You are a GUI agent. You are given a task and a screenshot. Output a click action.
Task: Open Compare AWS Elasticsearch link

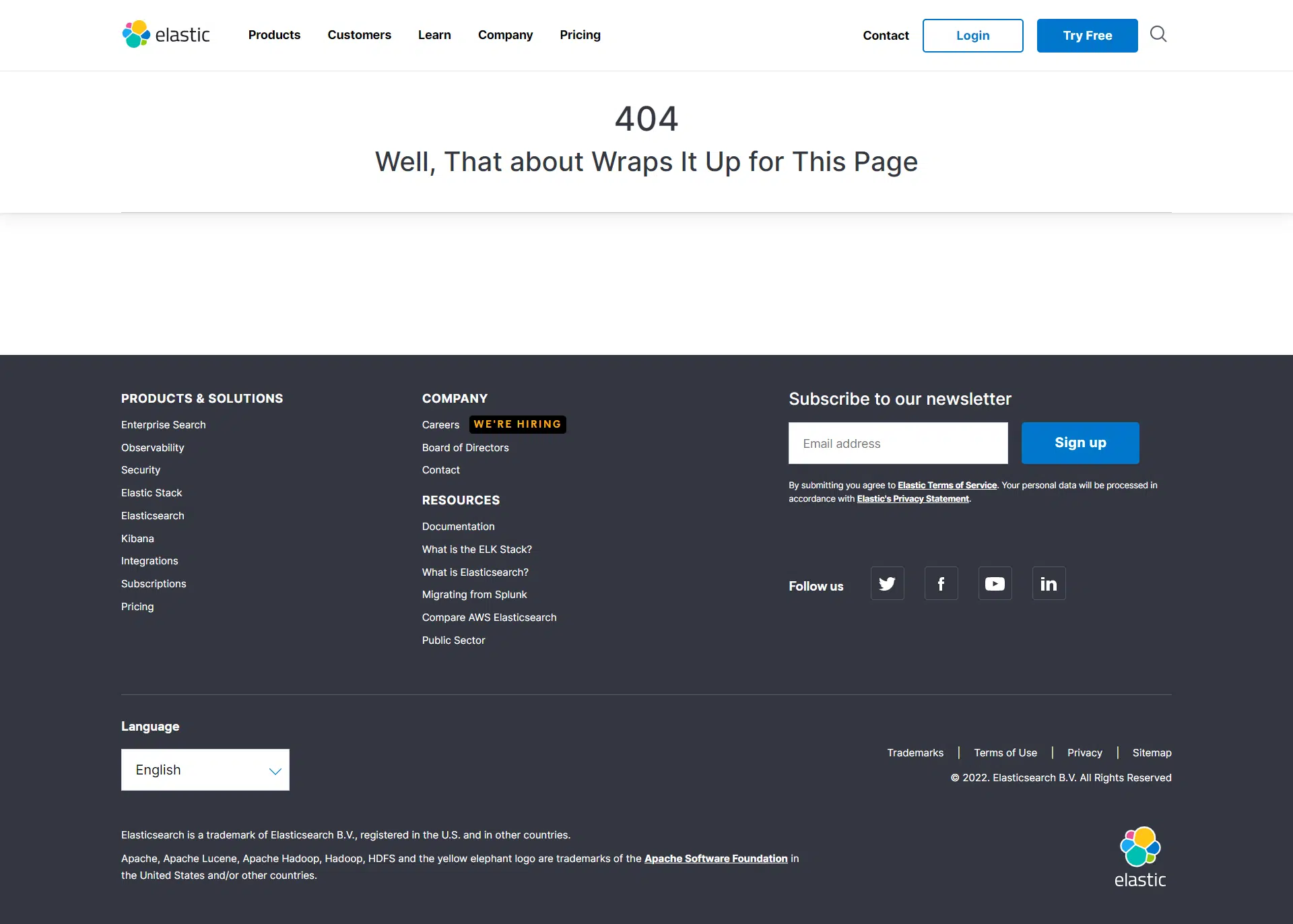(x=489, y=618)
